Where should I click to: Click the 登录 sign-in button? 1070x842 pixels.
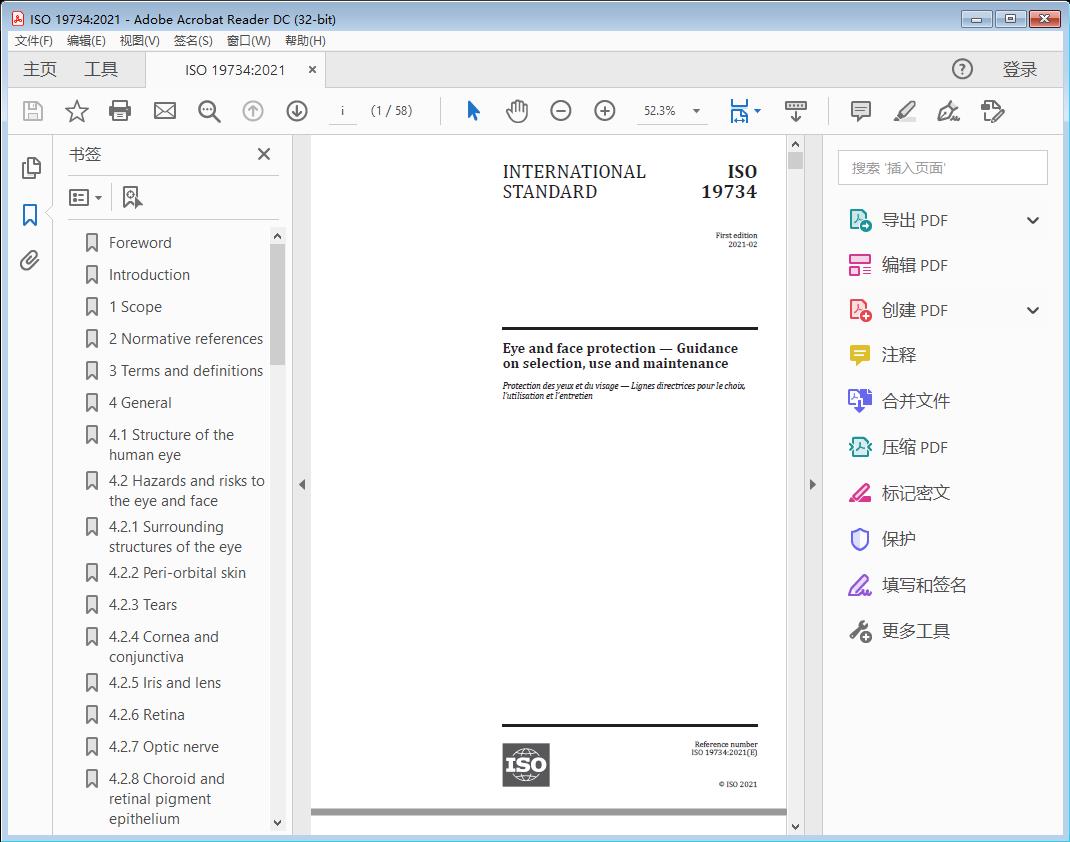tap(1019, 69)
